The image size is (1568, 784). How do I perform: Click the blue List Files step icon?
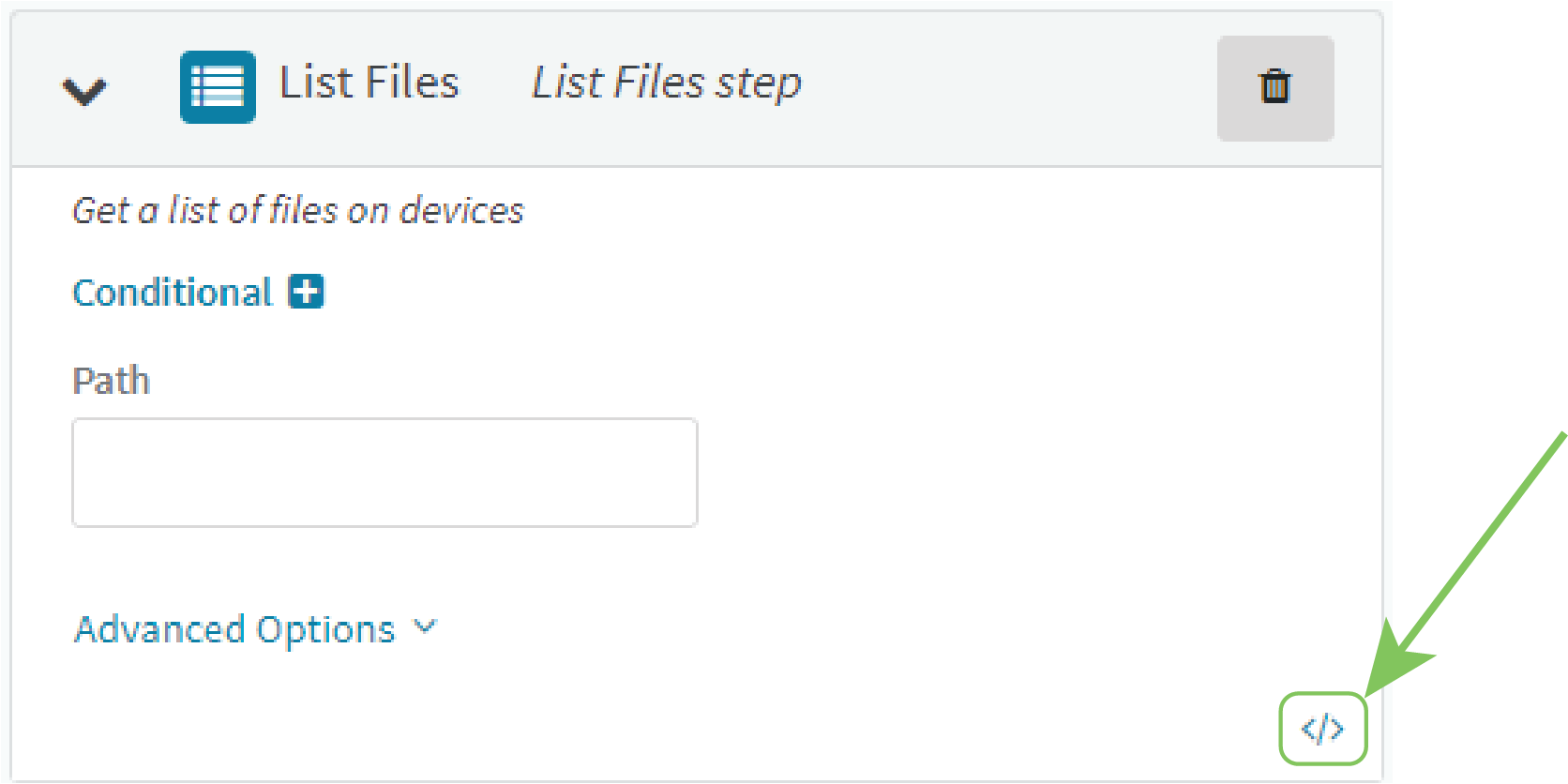[x=218, y=87]
